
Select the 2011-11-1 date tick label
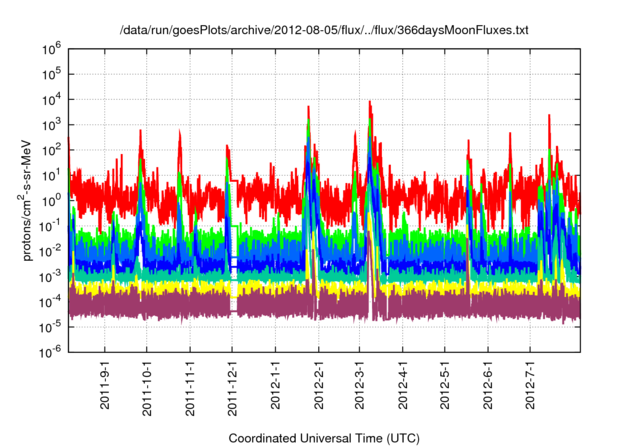pos(190,388)
